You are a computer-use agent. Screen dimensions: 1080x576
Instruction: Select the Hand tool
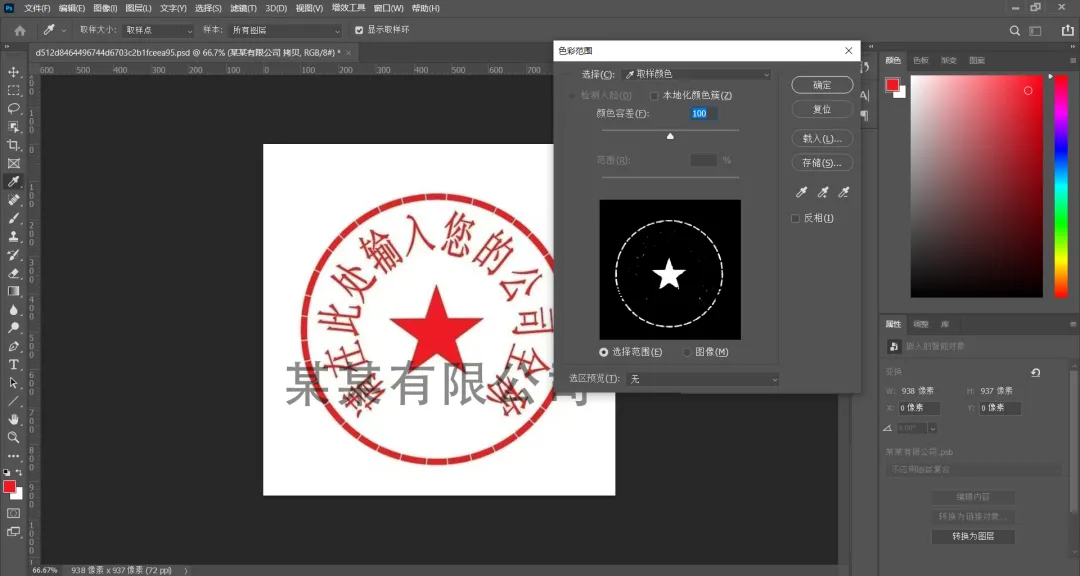click(x=13, y=419)
